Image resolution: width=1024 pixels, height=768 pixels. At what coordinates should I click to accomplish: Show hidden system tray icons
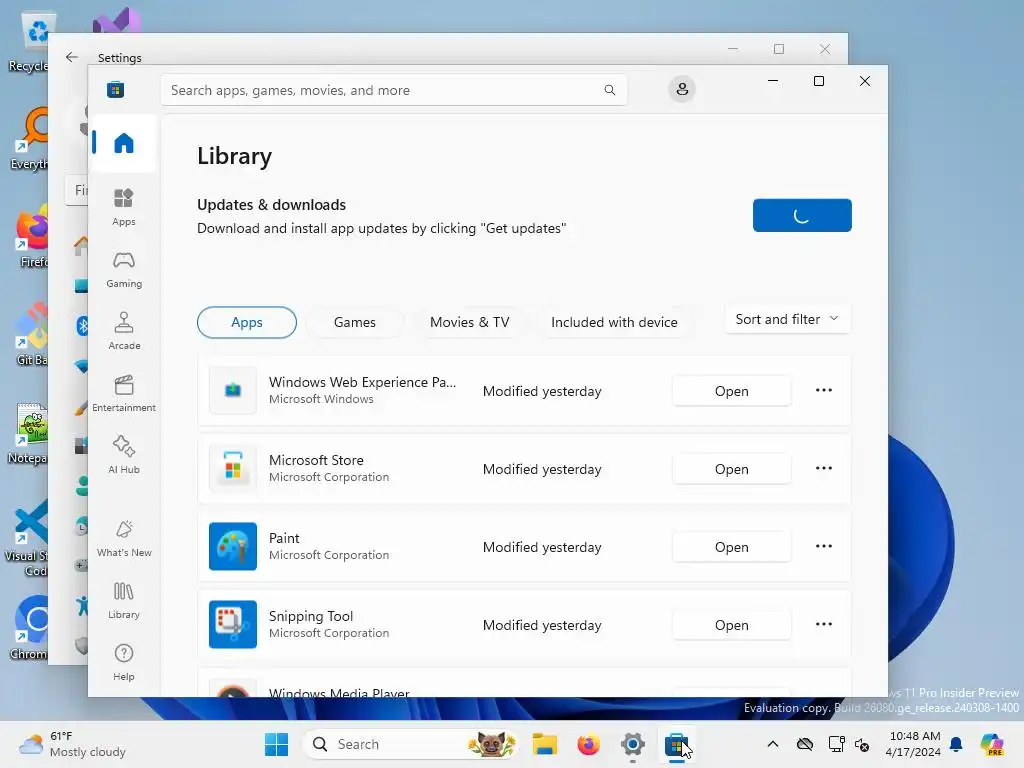coord(773,744)
